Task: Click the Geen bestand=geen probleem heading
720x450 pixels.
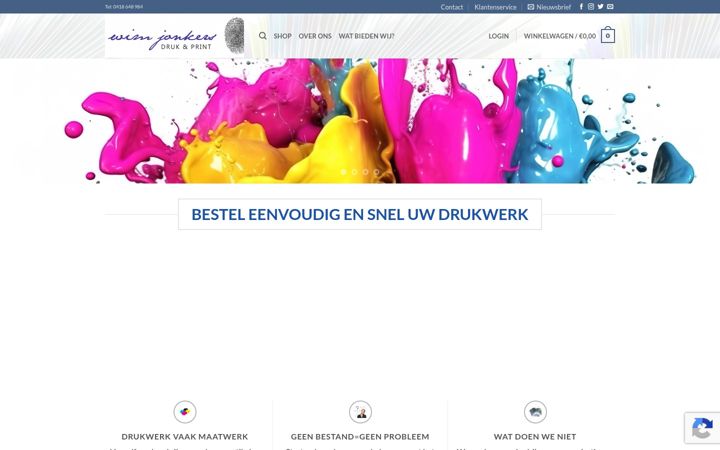Action: click(x=360, y=437)
